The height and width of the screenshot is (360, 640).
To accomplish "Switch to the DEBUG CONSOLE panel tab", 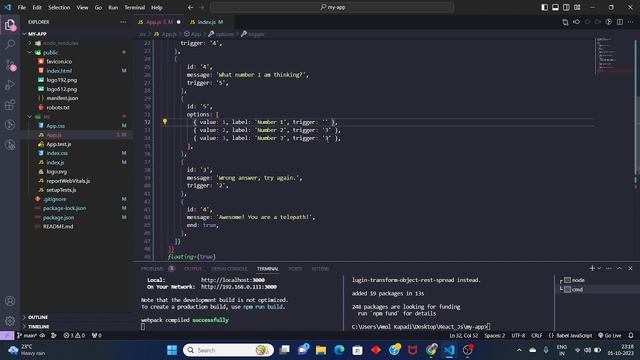I will coord(229,269).
